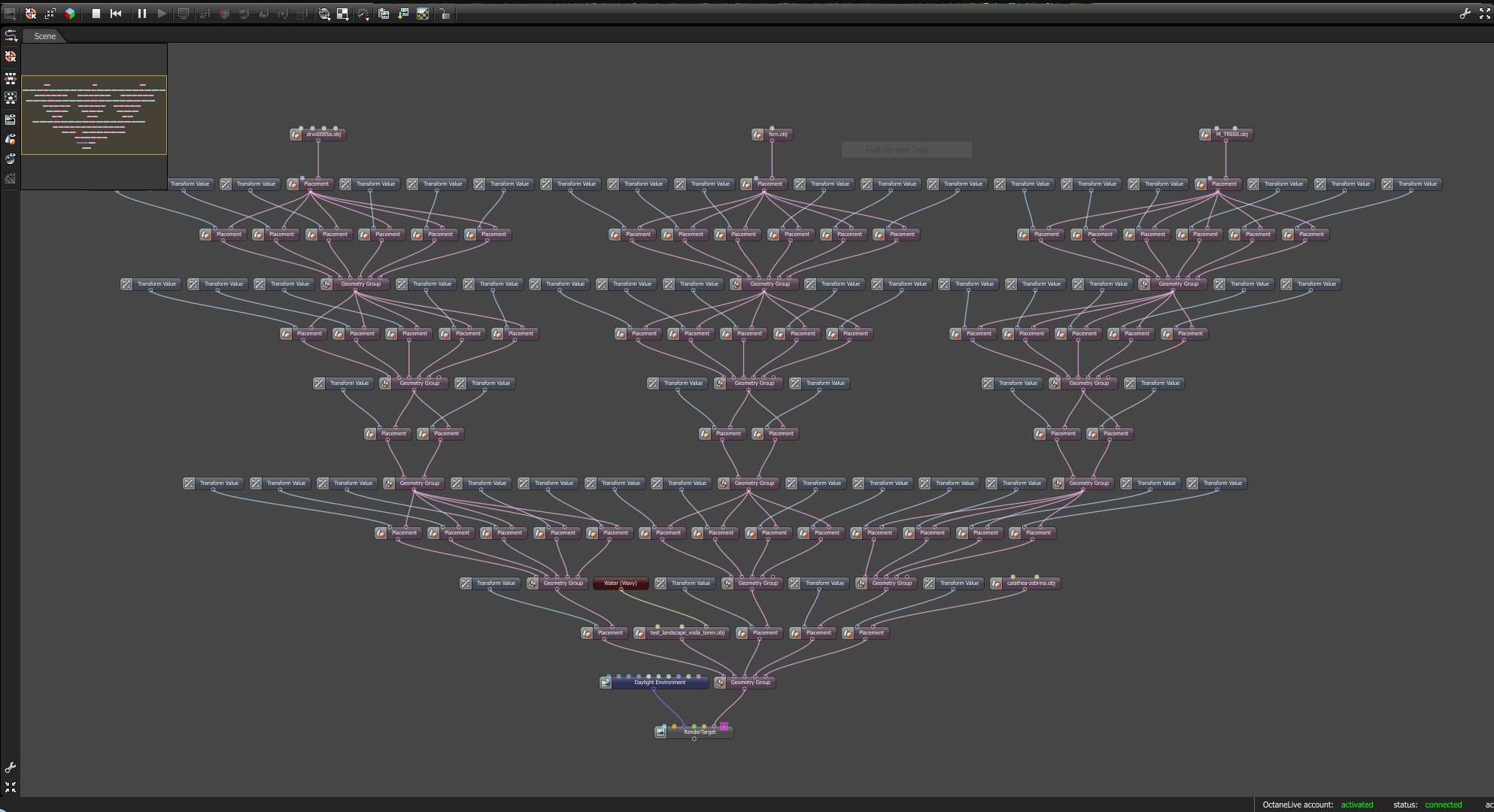
Task: Toggle the viewport lock padlock icon
Action: coord(445,14)
